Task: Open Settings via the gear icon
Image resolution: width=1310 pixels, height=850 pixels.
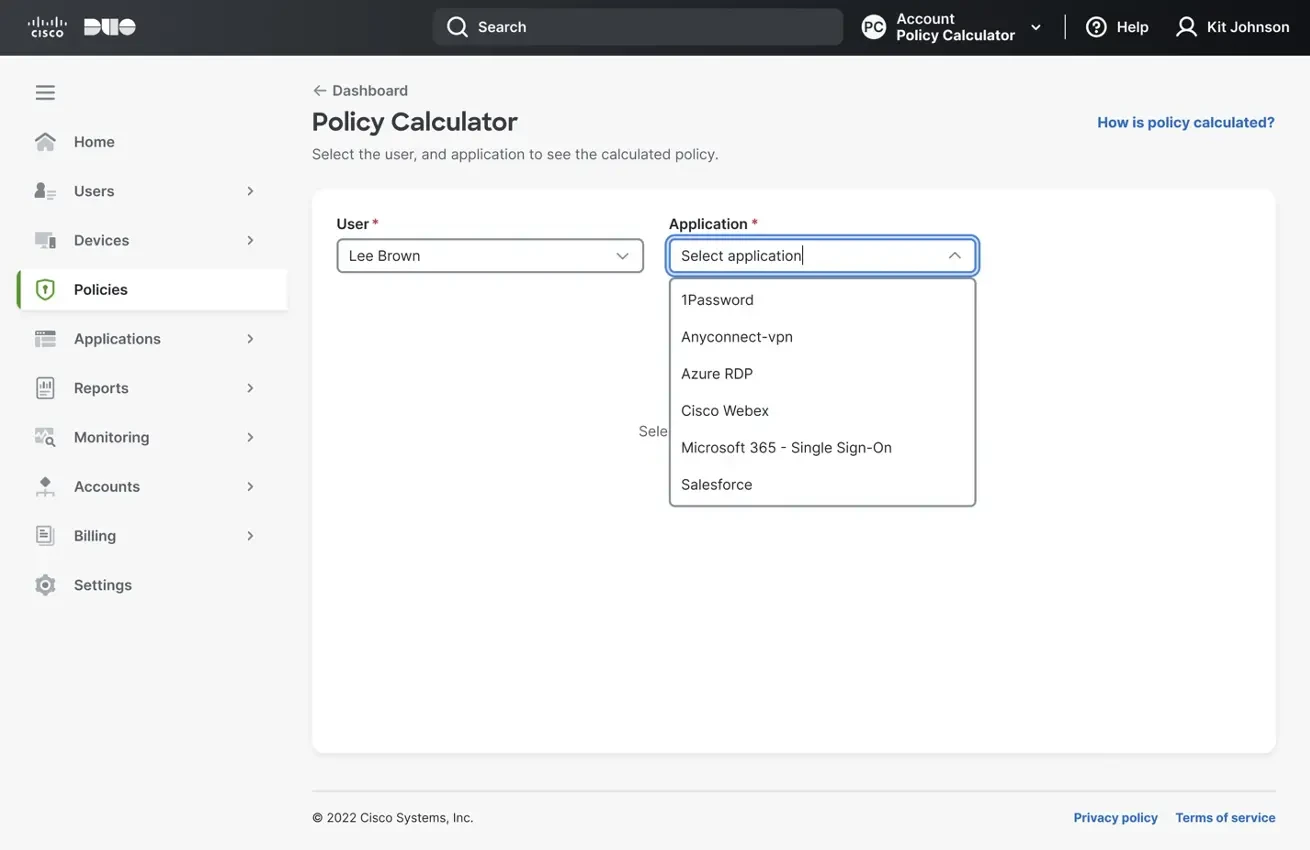Action: [x=45, y=584]
